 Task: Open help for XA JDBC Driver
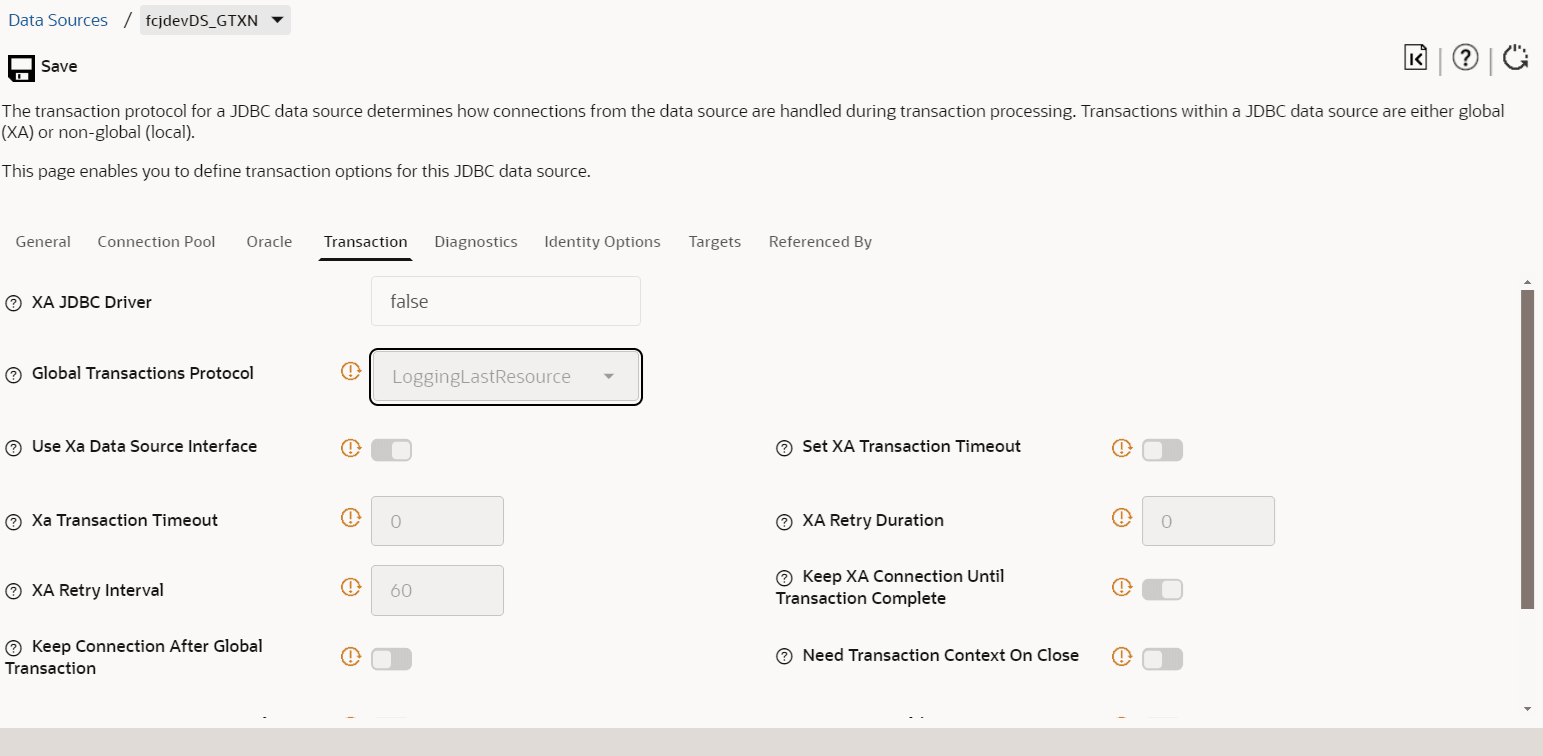click(x=14, y=303)
